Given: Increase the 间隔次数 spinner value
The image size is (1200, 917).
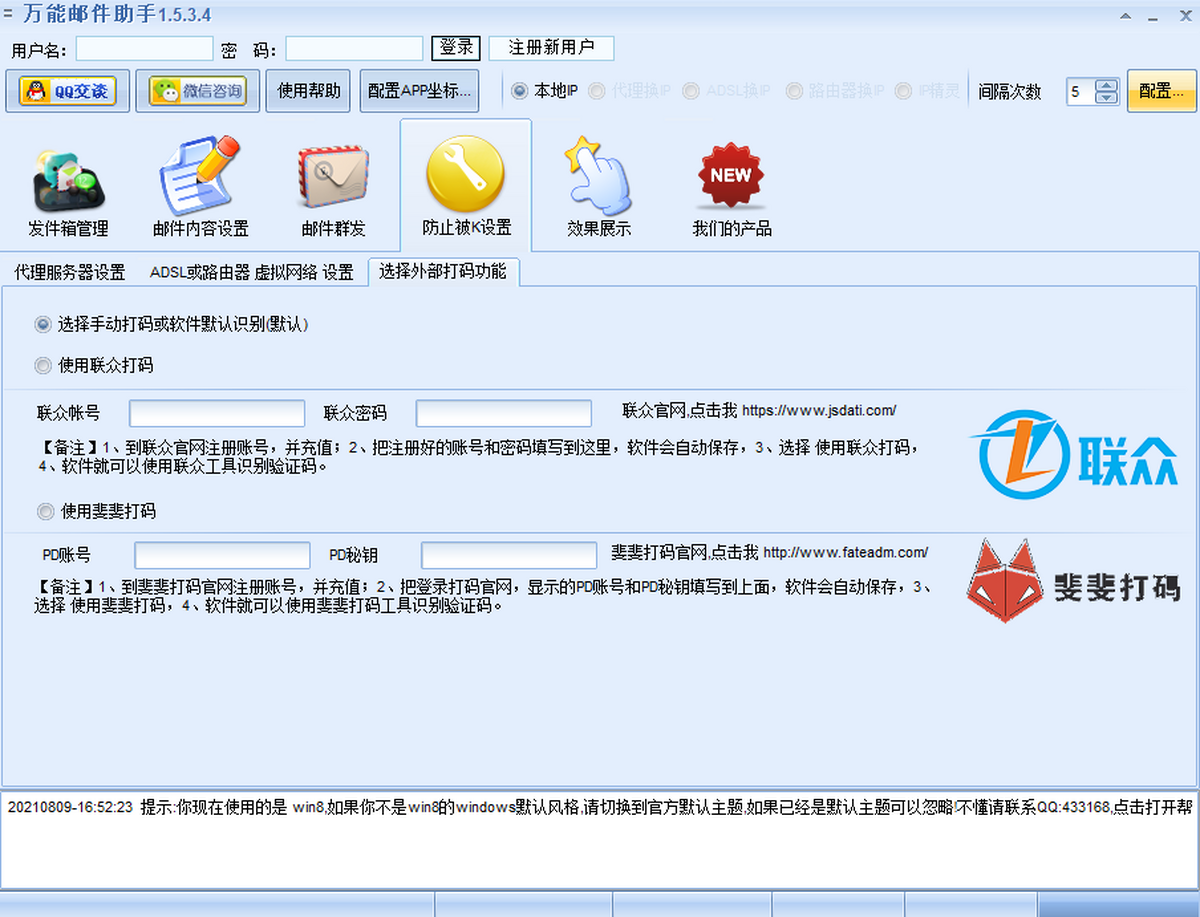Looking at the screenshot, I should pos(1106,86).
